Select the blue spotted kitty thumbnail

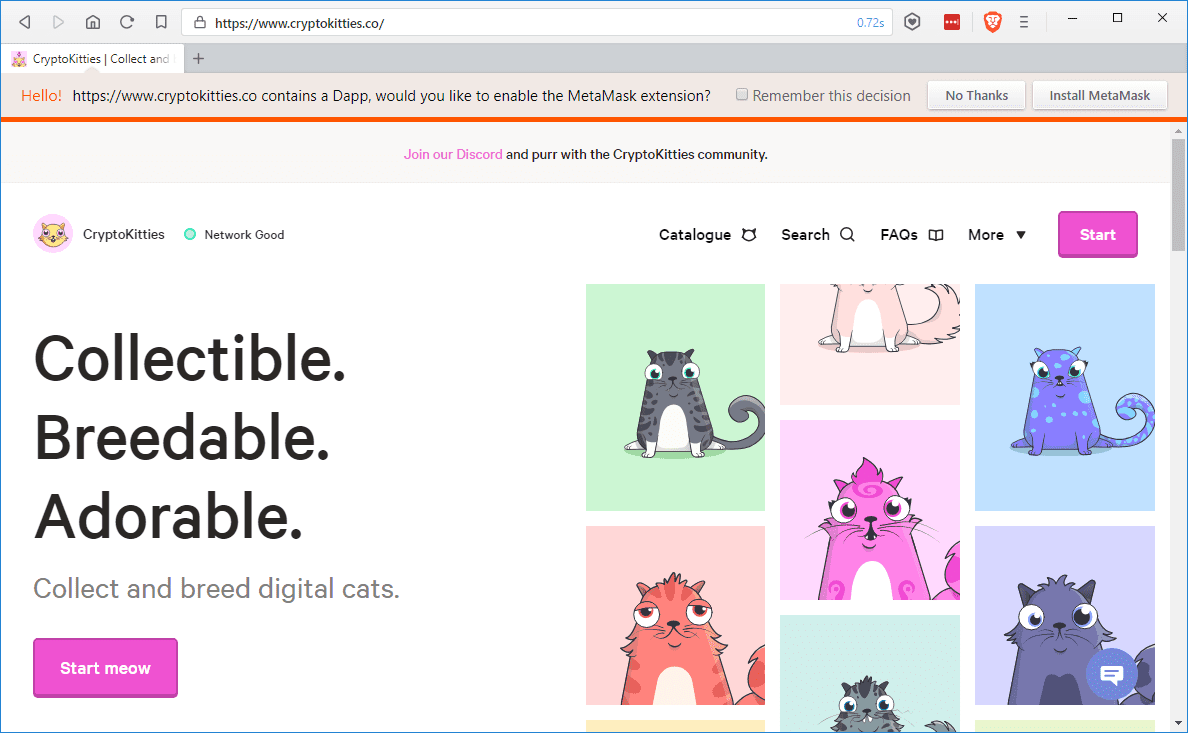coord(1065,397)
